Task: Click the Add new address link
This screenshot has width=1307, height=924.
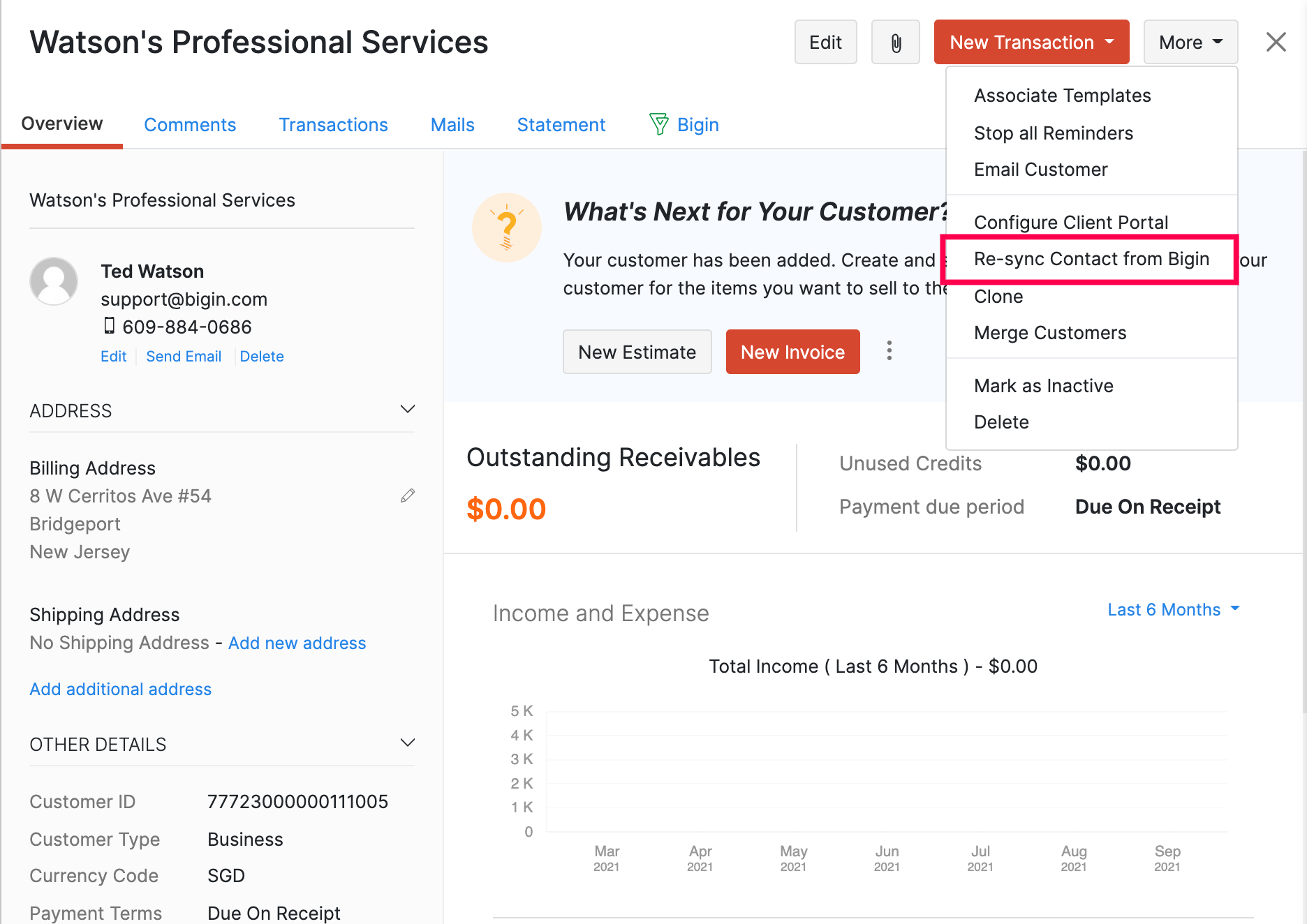Action: [297, 643]
